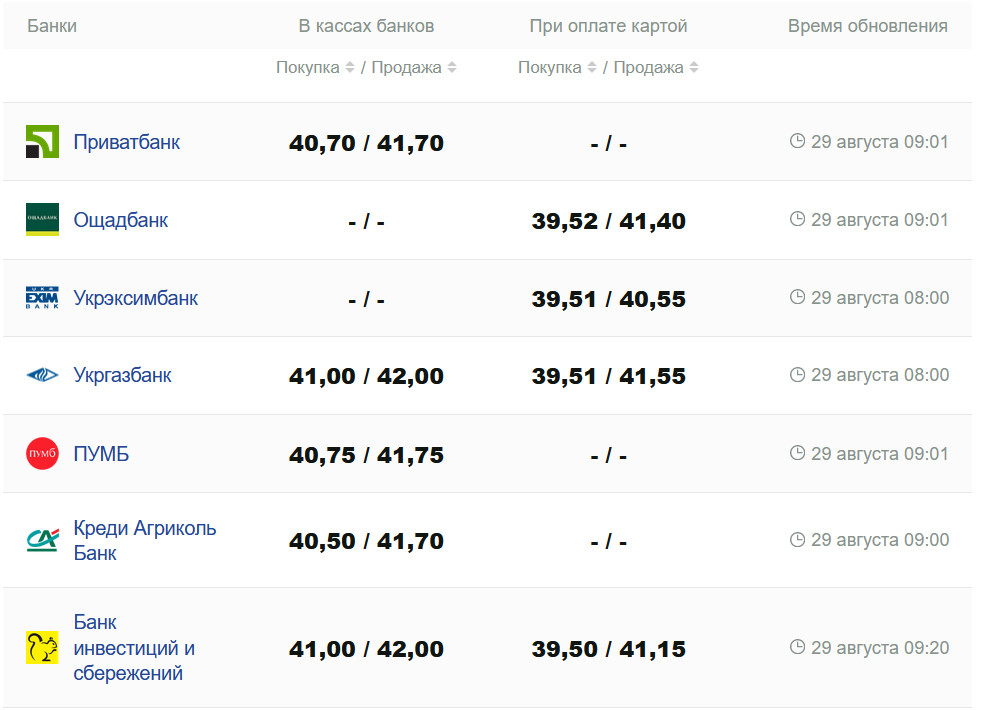This screenshot has width=1004, height=710.
Task: Open the Укрэксимбанк link
Action: (x=136, y=298)
